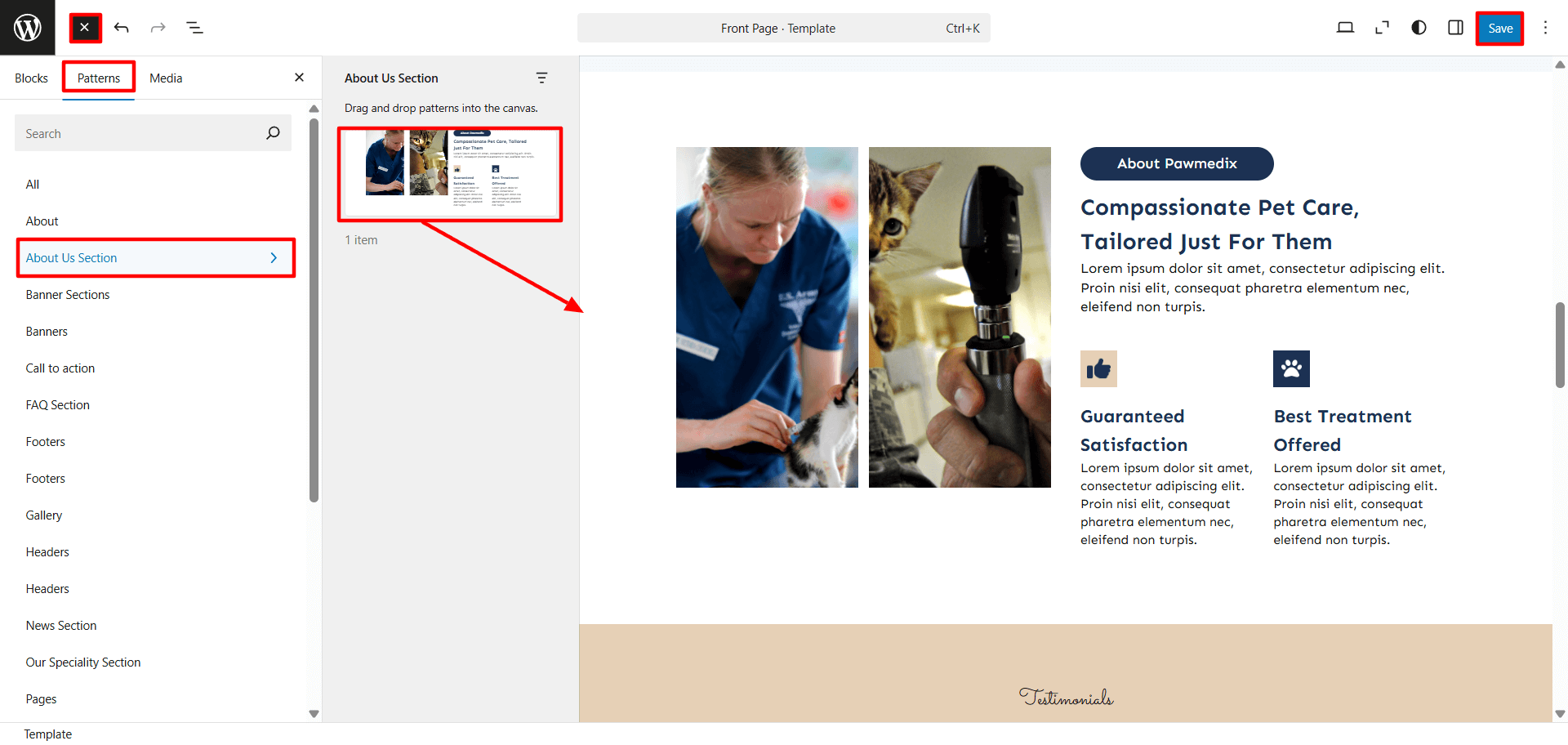Screen dimensions: 1568x745
Task: Save the template changes
Action: 1499,29
